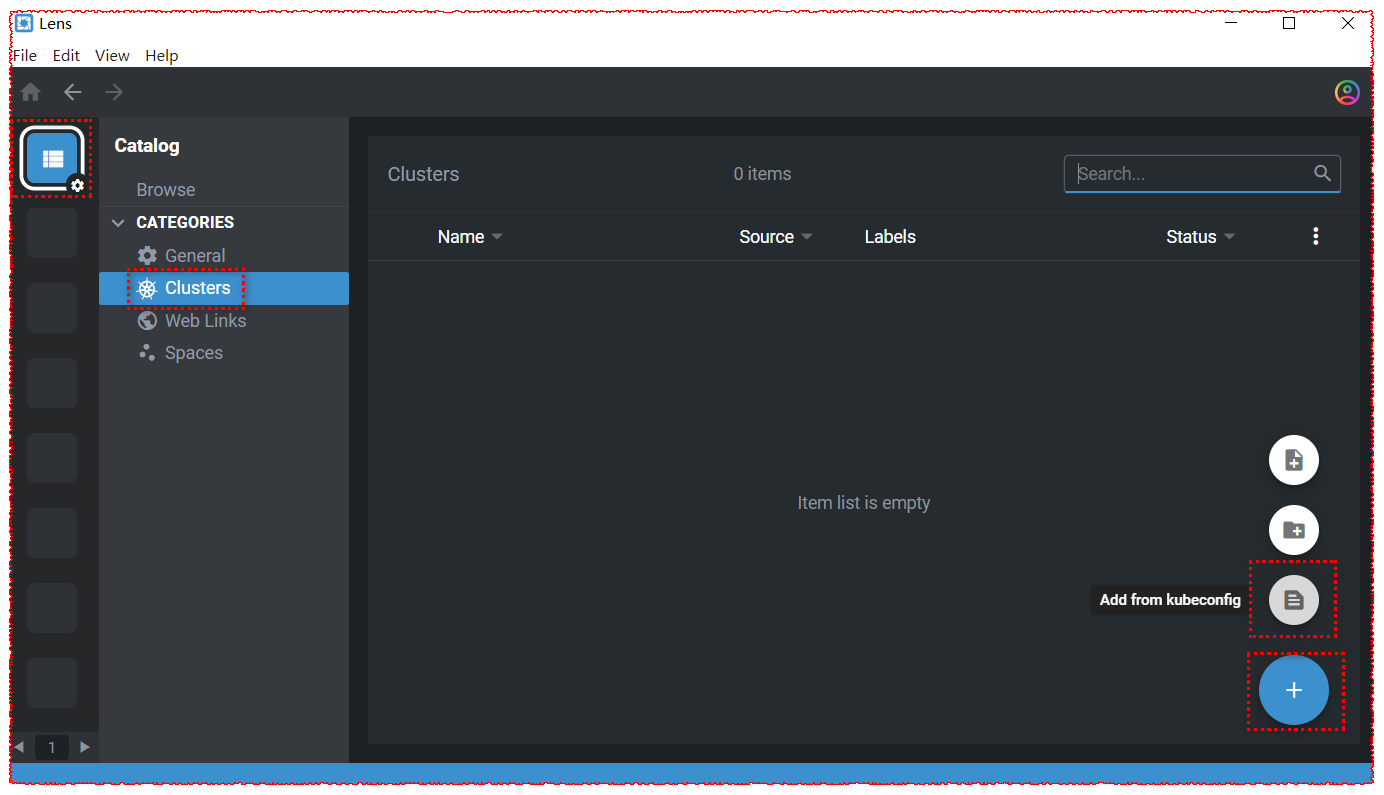1384x795 pixels.
Task: Navigate back with the left arrow
Action: [x=73, y=92]
